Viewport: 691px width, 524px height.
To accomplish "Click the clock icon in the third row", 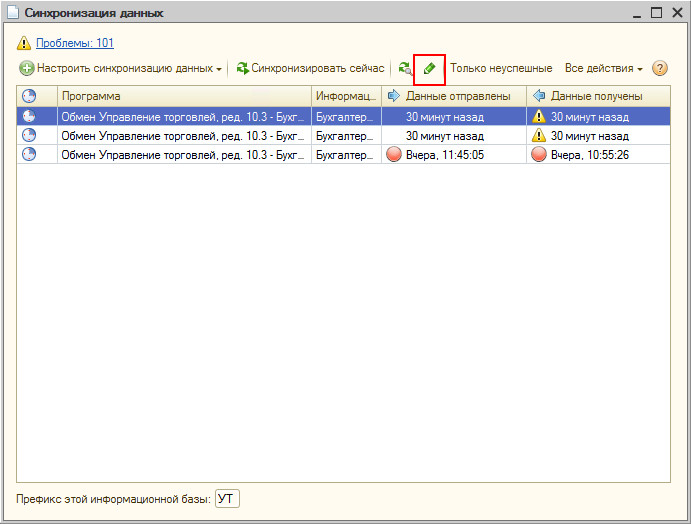I will pos(29,154).
